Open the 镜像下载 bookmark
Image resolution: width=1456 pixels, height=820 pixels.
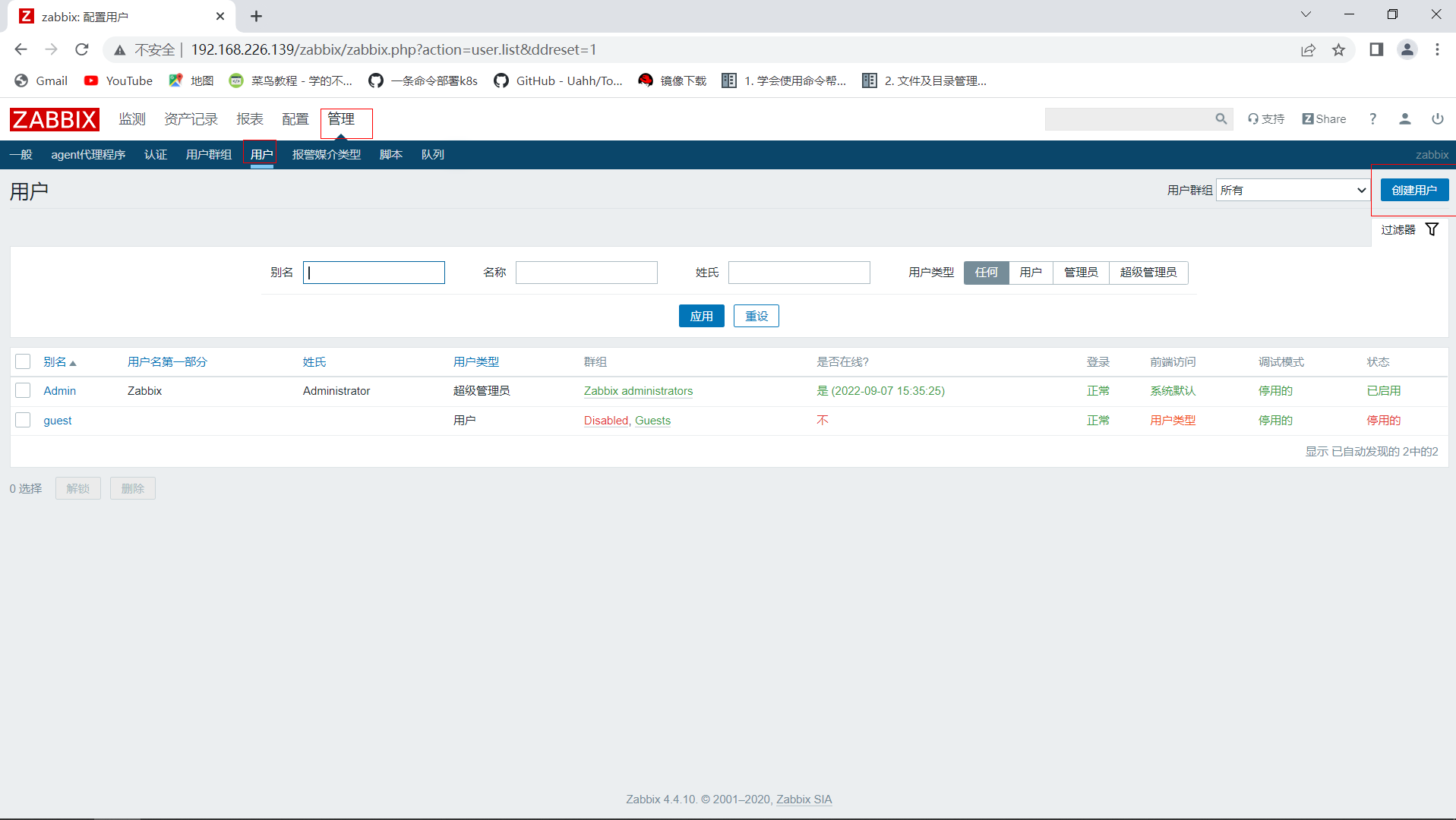click(672, 80)
